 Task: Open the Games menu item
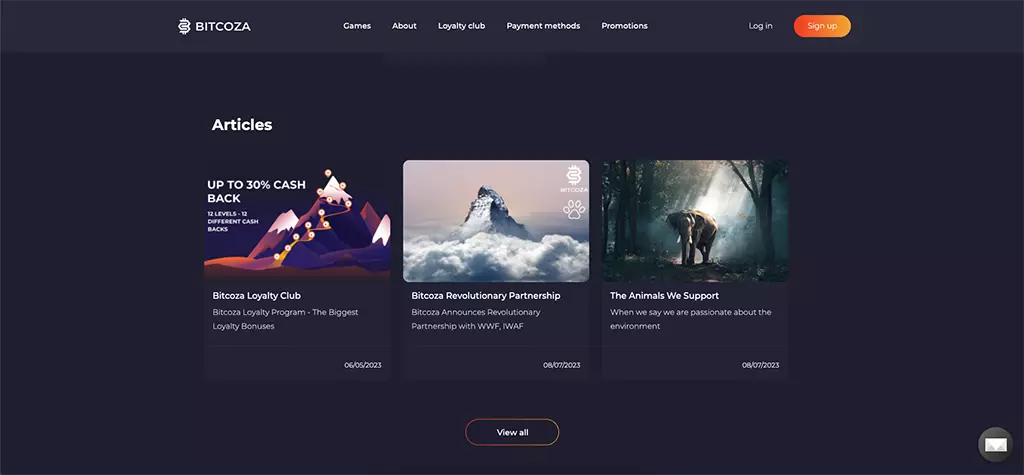[x=357, y=26]
